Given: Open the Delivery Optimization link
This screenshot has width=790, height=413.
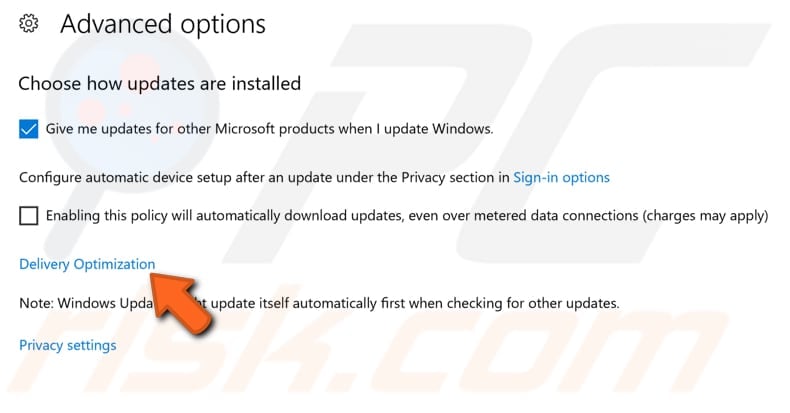Looking at the screenshot, I should click(x=87, y=264).
